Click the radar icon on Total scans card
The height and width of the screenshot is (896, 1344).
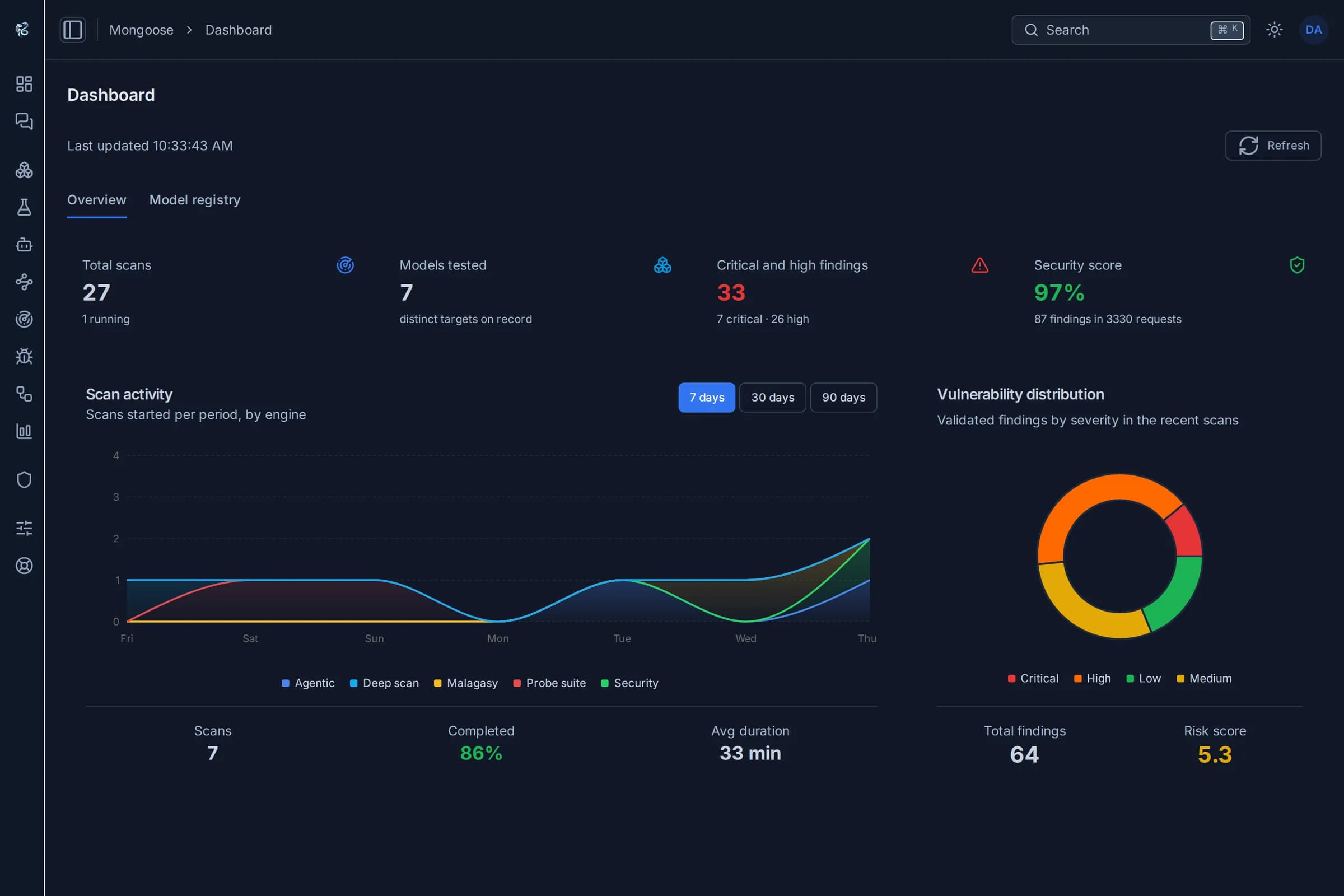point(345,265)
